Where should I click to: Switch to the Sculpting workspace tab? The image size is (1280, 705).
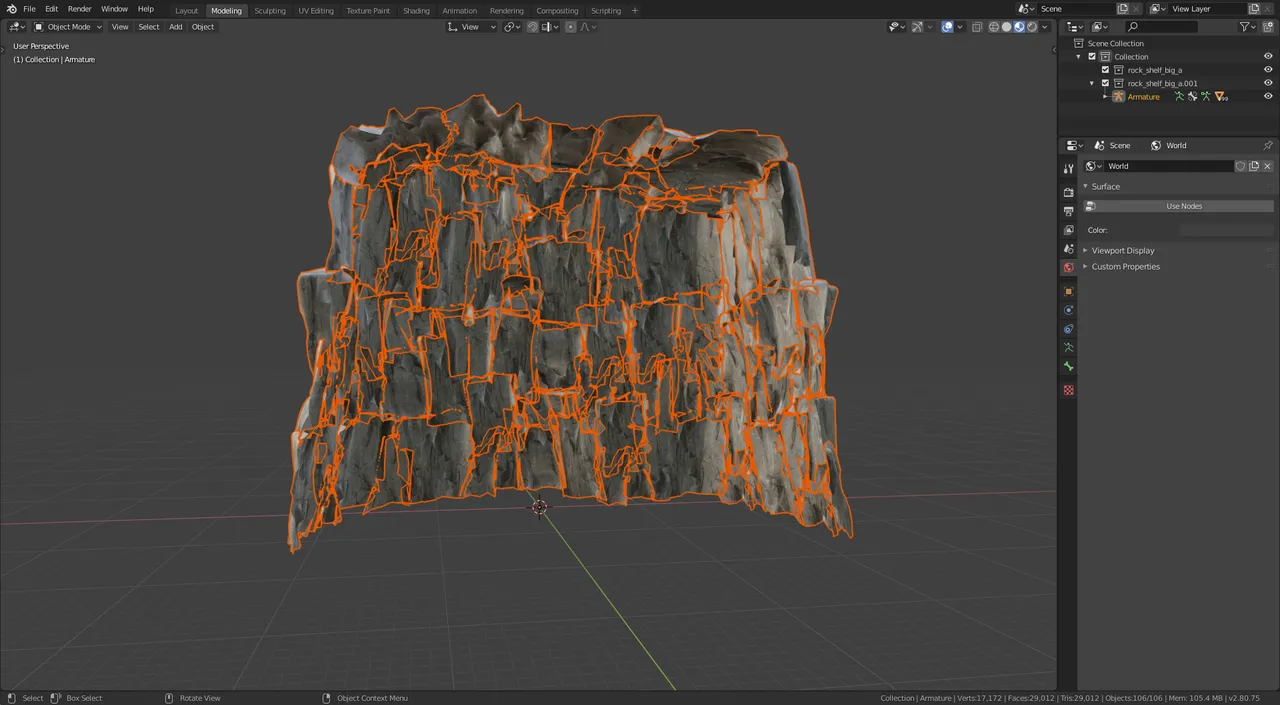pyautogui.click(x=270, y=11)
